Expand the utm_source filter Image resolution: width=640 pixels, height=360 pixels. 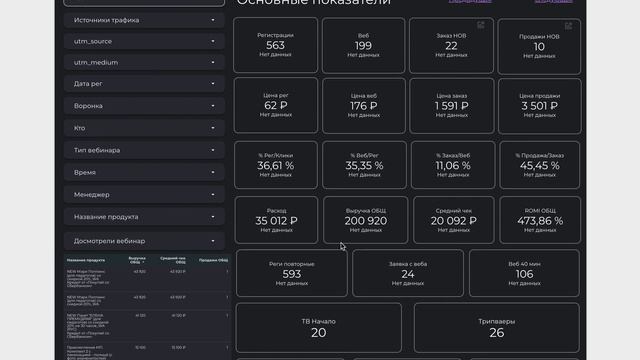144,41
